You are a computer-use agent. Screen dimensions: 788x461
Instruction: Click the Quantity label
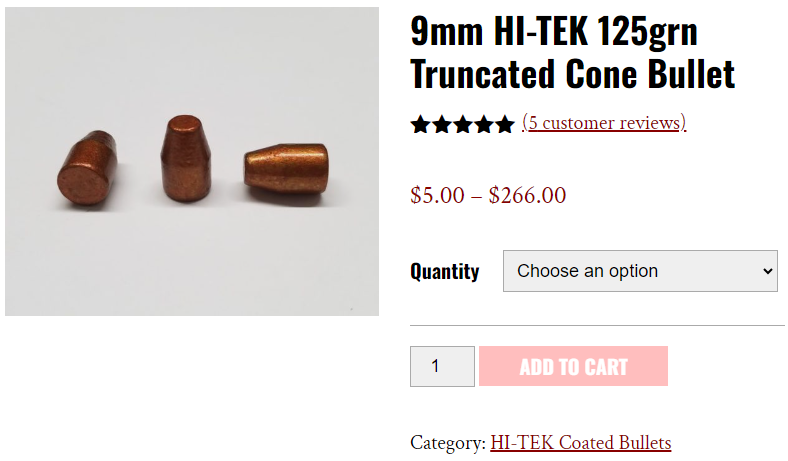click(x=444, y=271)
